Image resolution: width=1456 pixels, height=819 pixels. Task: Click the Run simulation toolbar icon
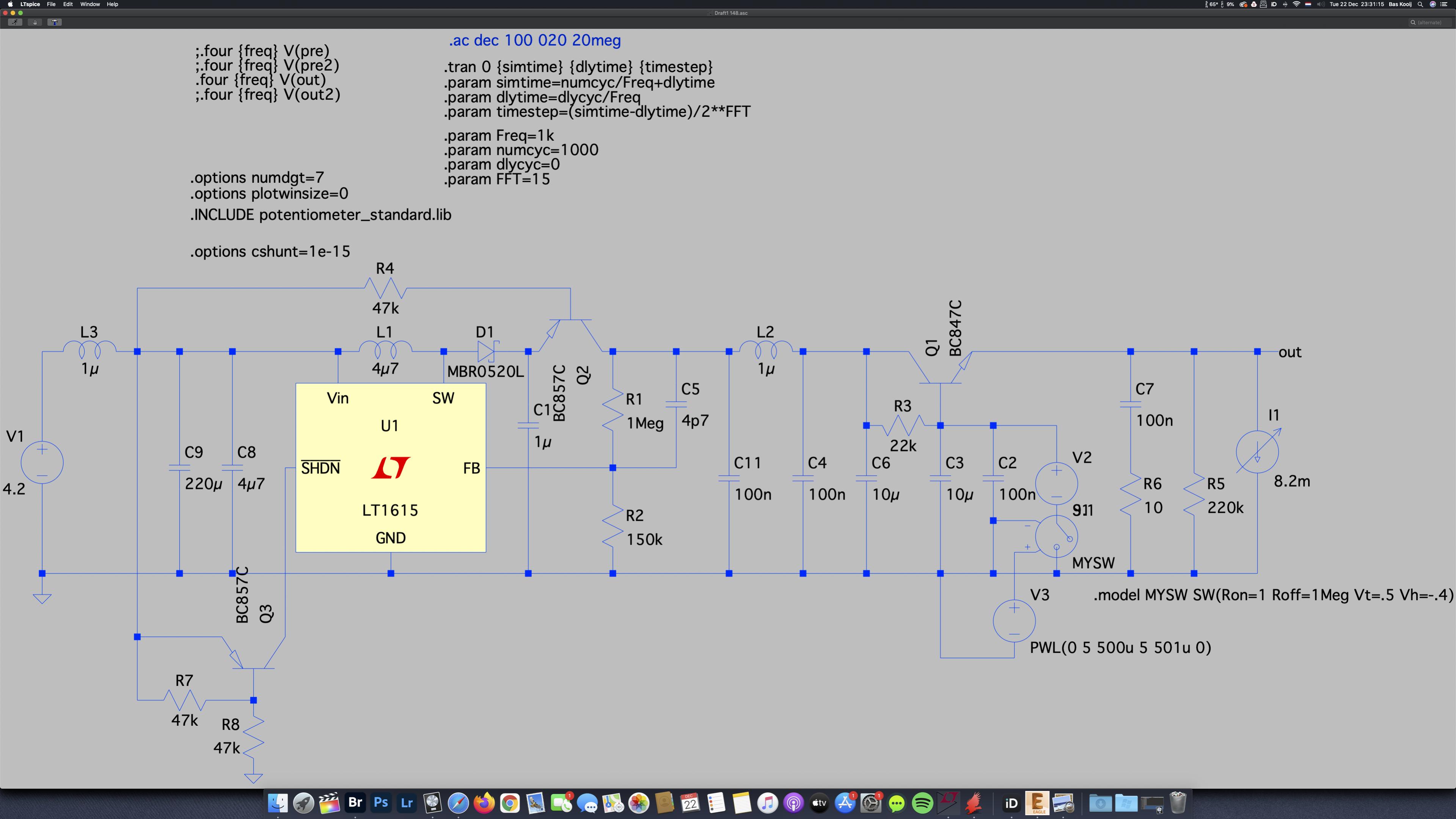click(15, 22)
